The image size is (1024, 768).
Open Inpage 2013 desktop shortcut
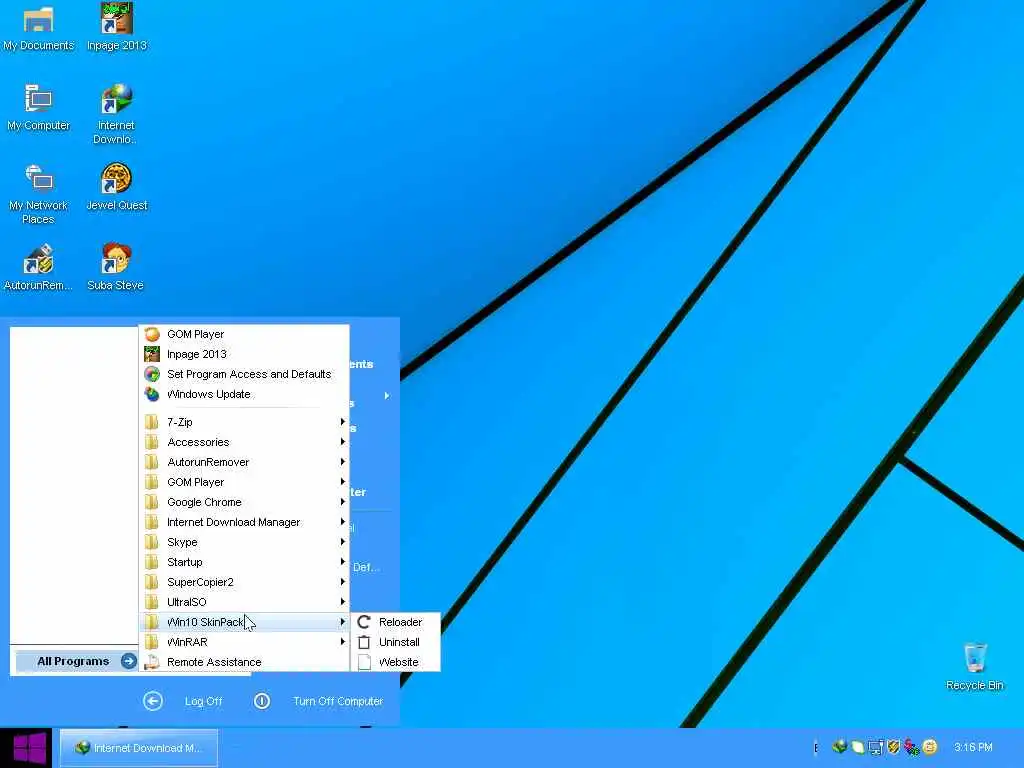(x=116, y=27)
